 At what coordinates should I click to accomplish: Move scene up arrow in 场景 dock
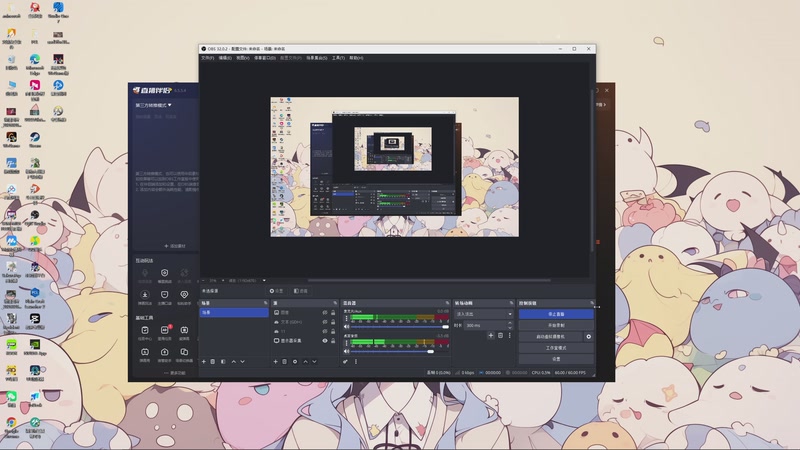click(234, 362)
